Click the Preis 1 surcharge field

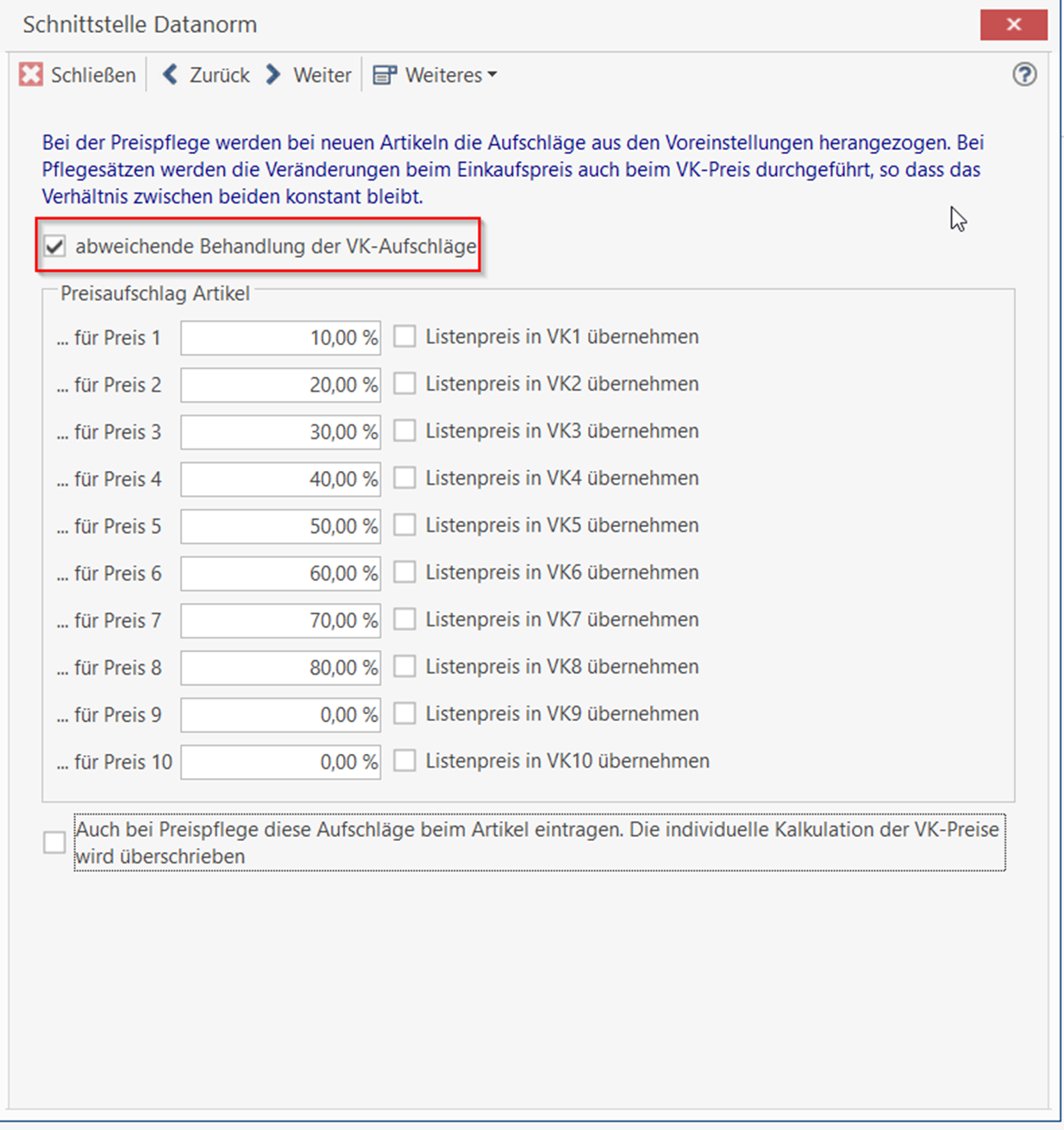click(280, 338)
